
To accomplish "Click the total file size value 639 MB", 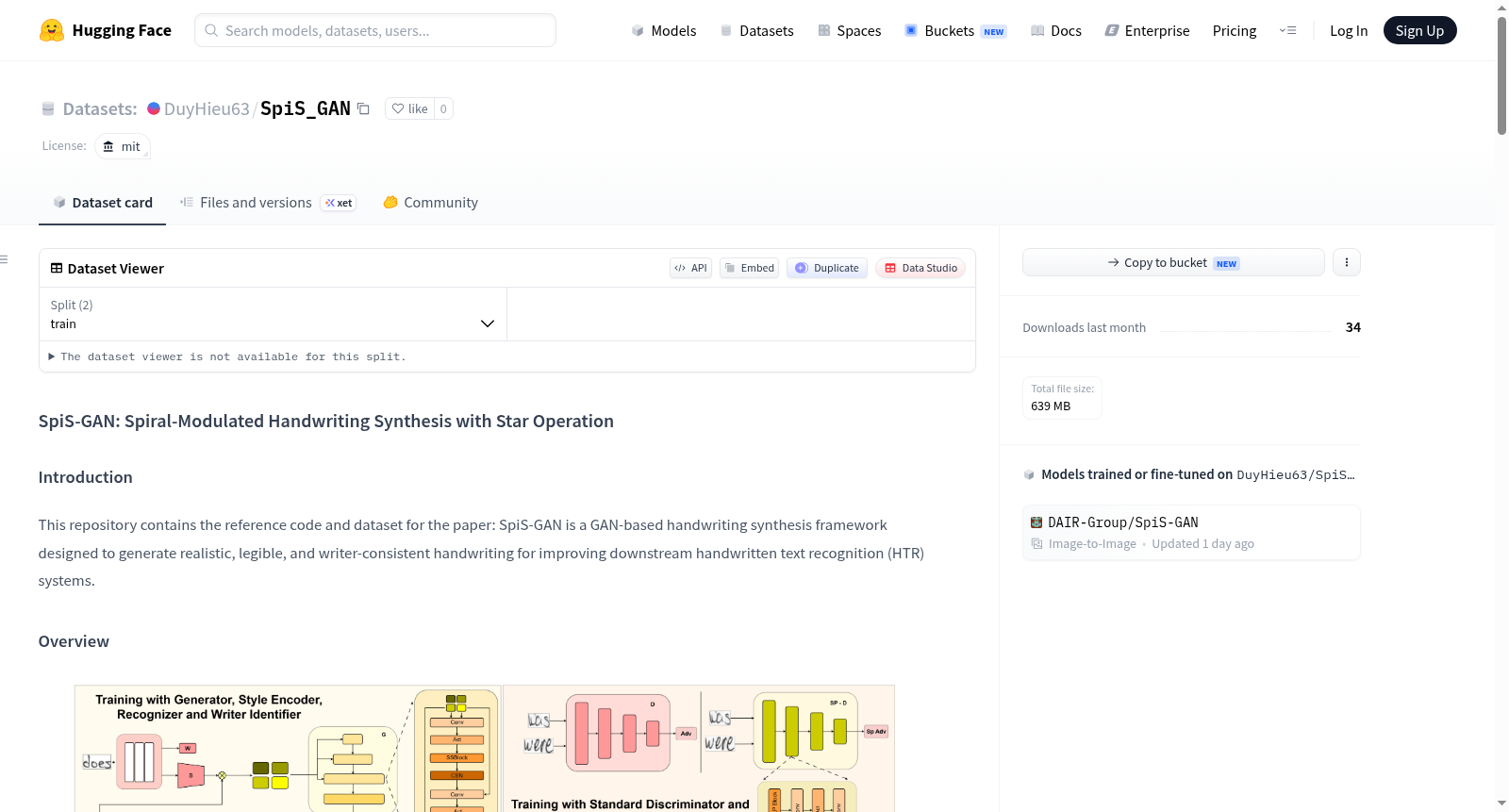I will click(x=1051, y=406).
